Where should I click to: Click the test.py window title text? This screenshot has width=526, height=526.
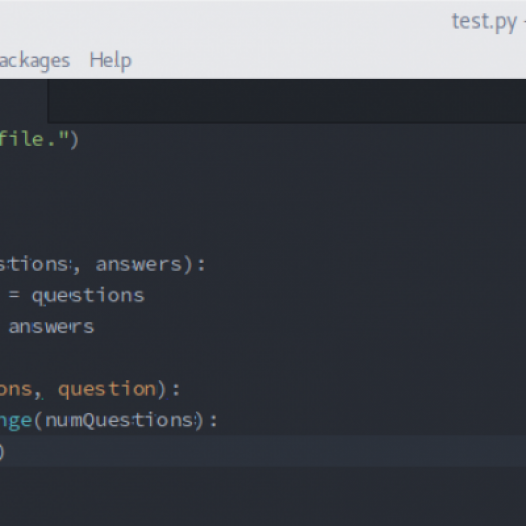(484, 22)
